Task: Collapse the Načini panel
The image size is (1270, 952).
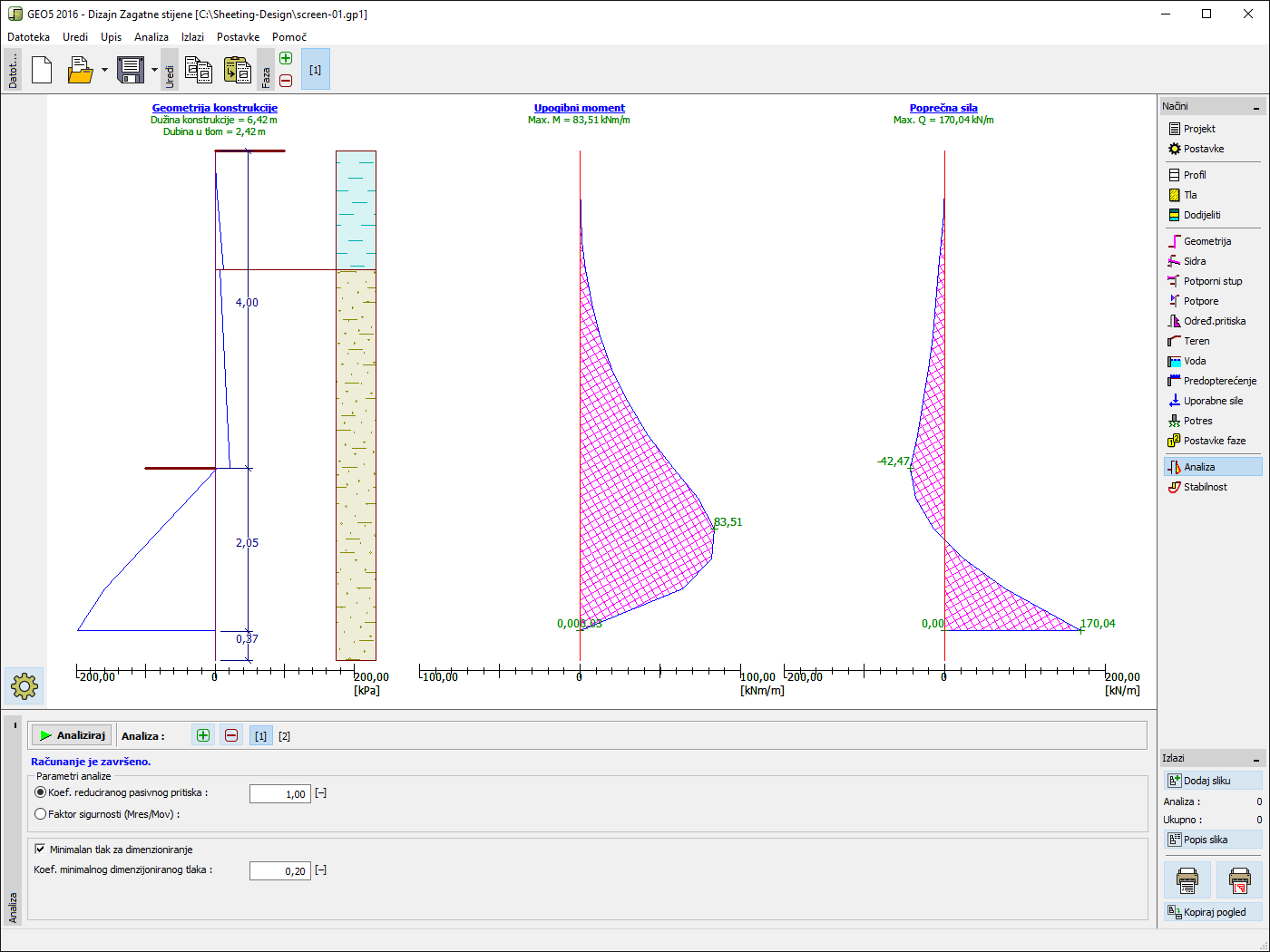Action: tap(1256, 107)
